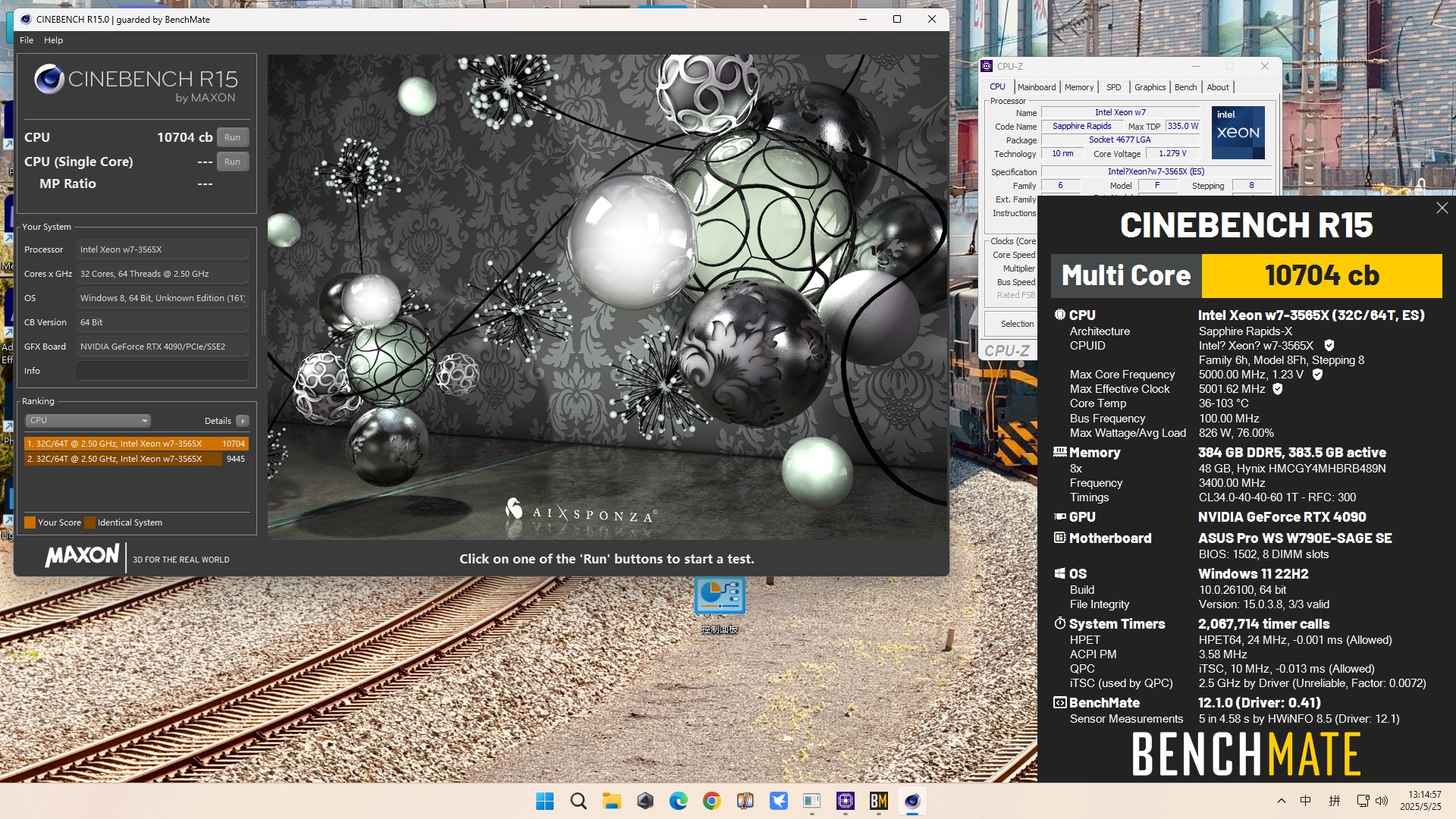Show hidden system tray icons
Screen dimensions: 1456x819
(1281, 801)
